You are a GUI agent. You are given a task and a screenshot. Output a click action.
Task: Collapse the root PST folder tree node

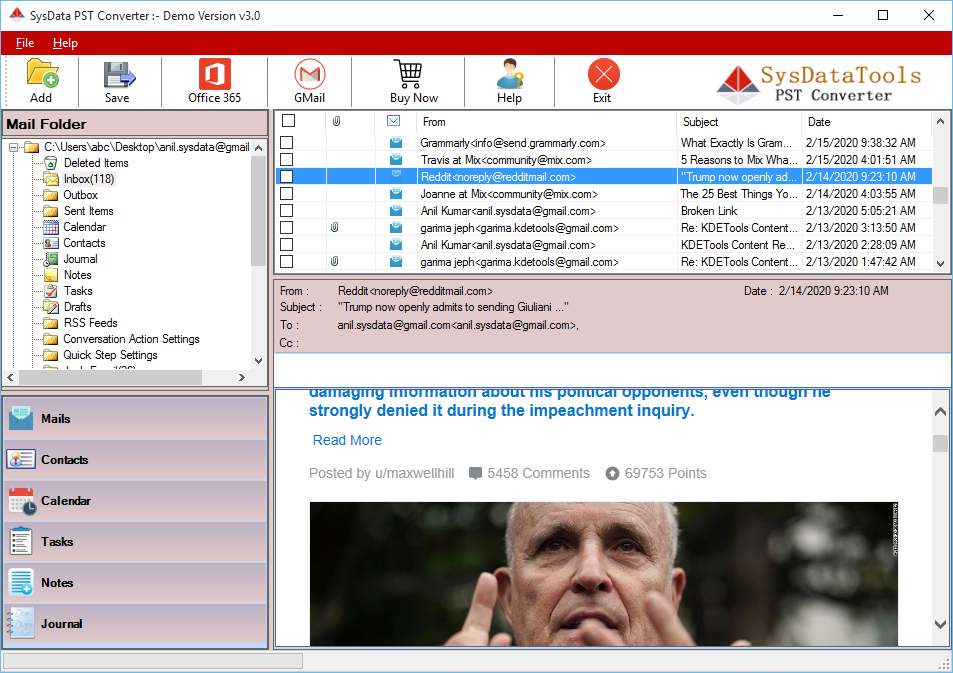tap(13, 147)
